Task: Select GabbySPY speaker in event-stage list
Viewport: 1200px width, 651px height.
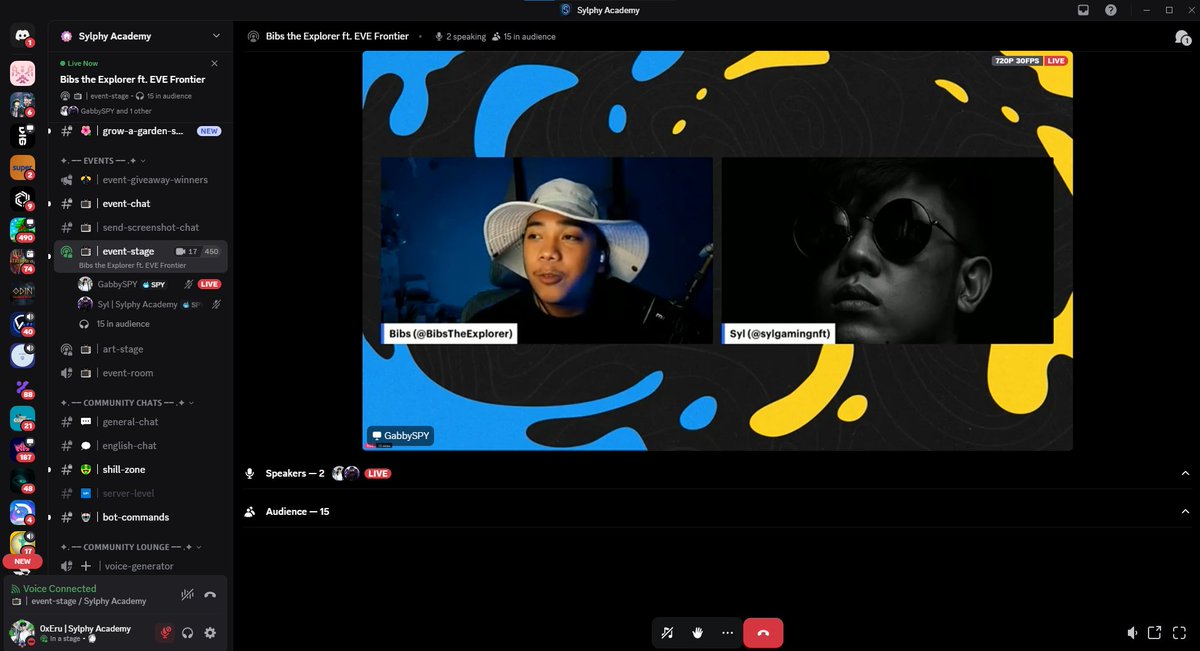Action: click(150, 285)
